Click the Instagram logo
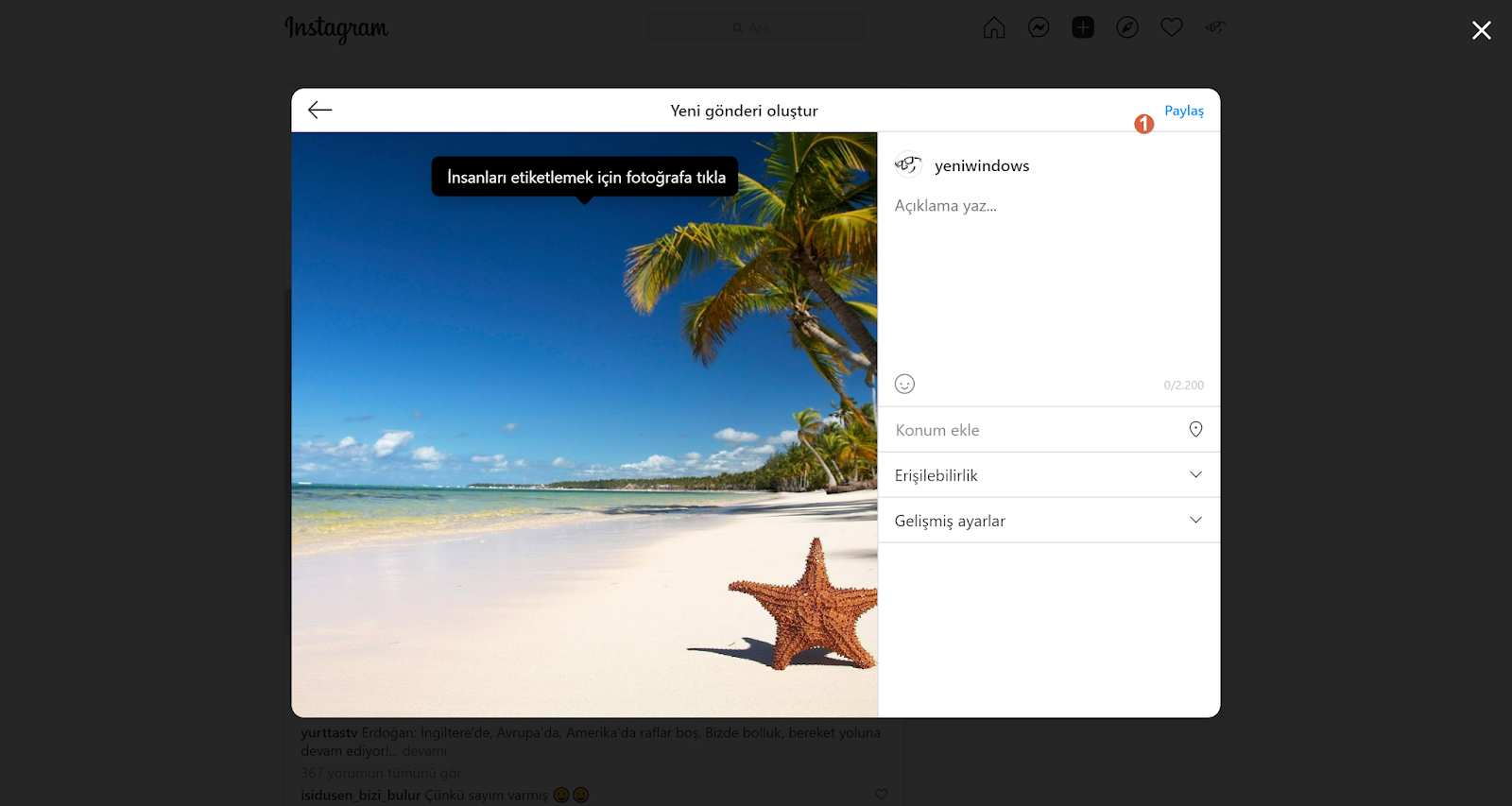Image resolution: width=1512 pixels, height=806 pixels. coord(336,29)
